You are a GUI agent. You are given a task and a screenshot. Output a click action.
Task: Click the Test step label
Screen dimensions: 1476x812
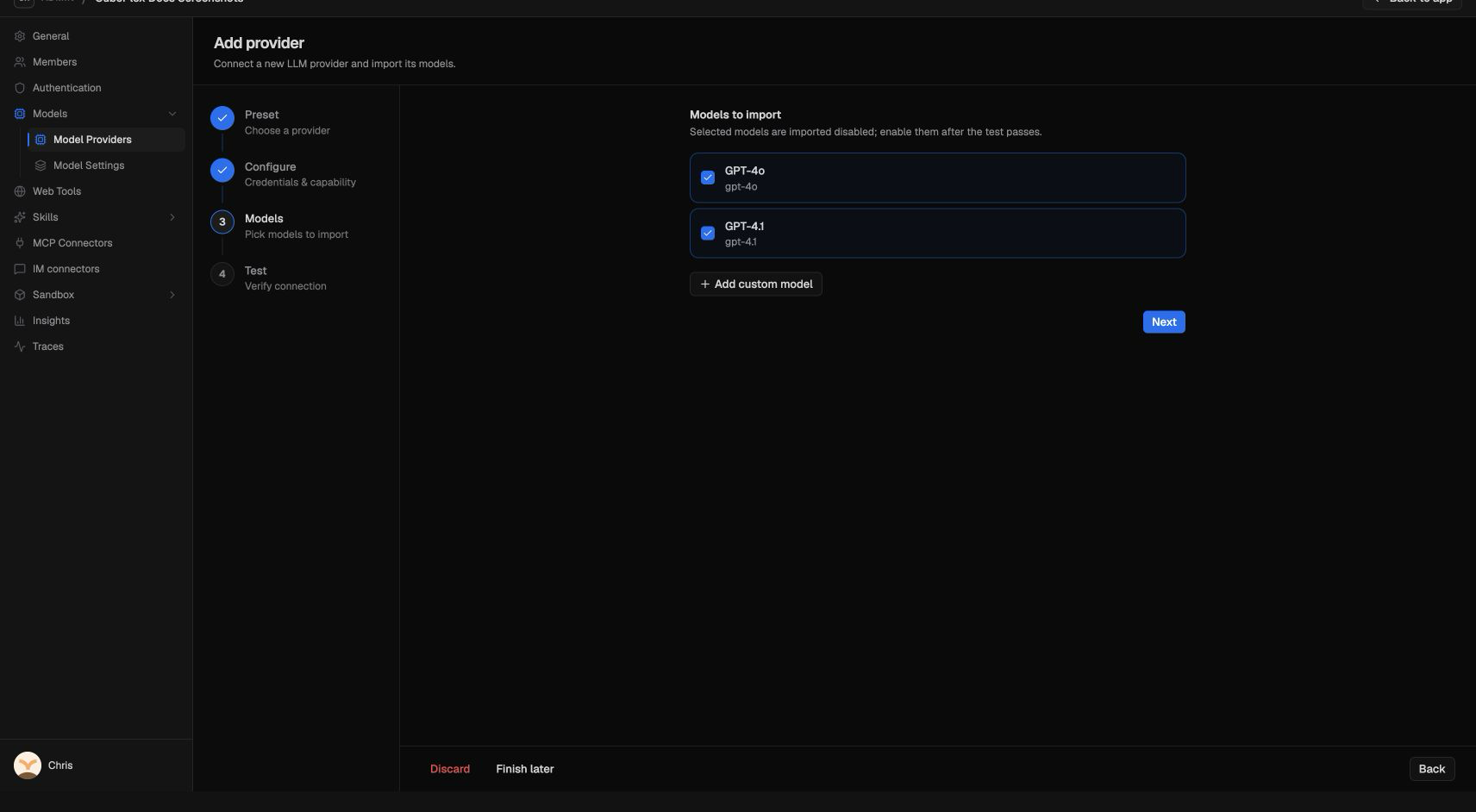click(255, 271)
